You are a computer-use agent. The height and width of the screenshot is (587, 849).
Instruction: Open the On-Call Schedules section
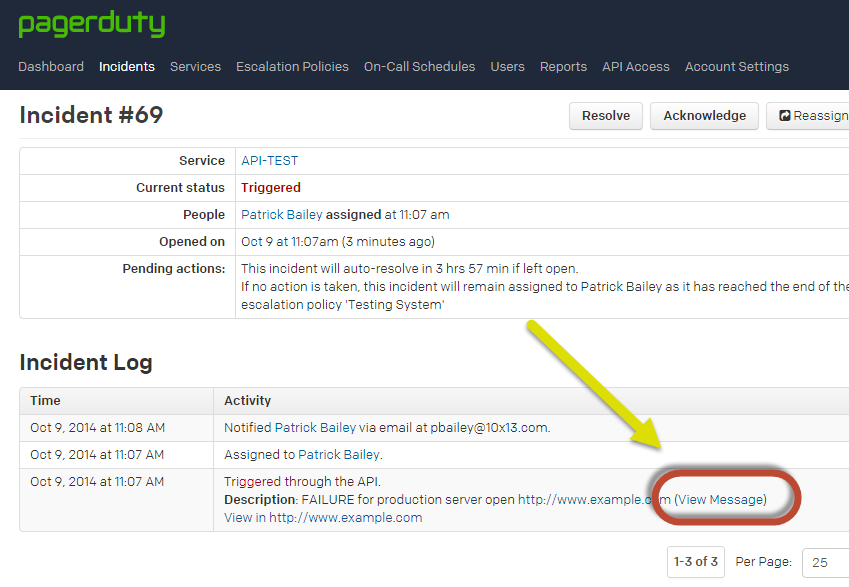point(419,66)
